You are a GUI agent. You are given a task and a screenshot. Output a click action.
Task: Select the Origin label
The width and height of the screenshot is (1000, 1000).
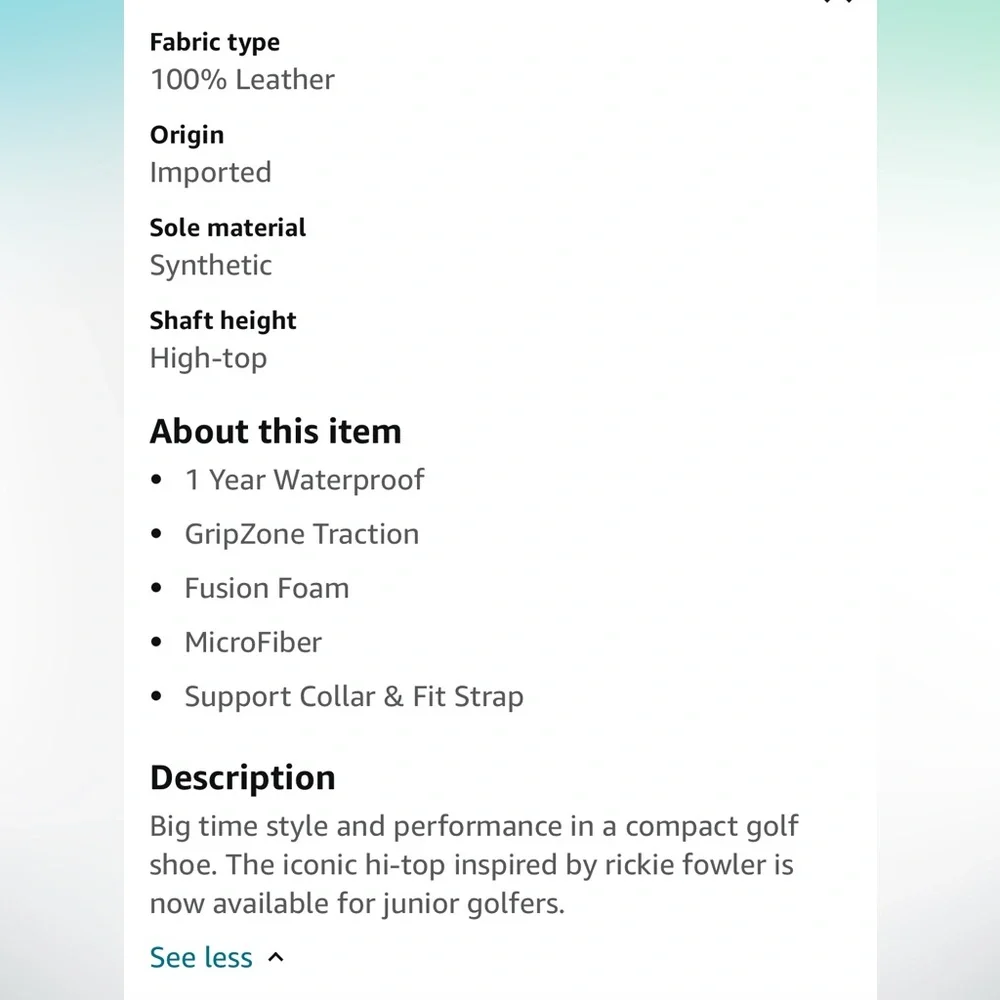click(187, 135)
